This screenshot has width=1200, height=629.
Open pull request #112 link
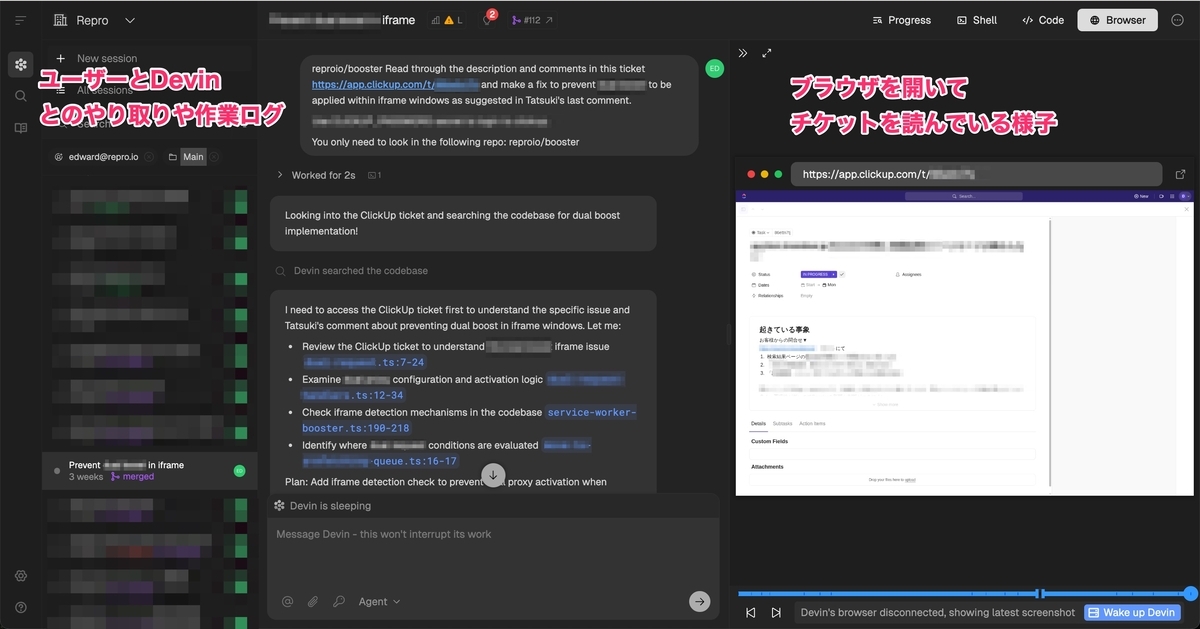(x=531, y=20)
